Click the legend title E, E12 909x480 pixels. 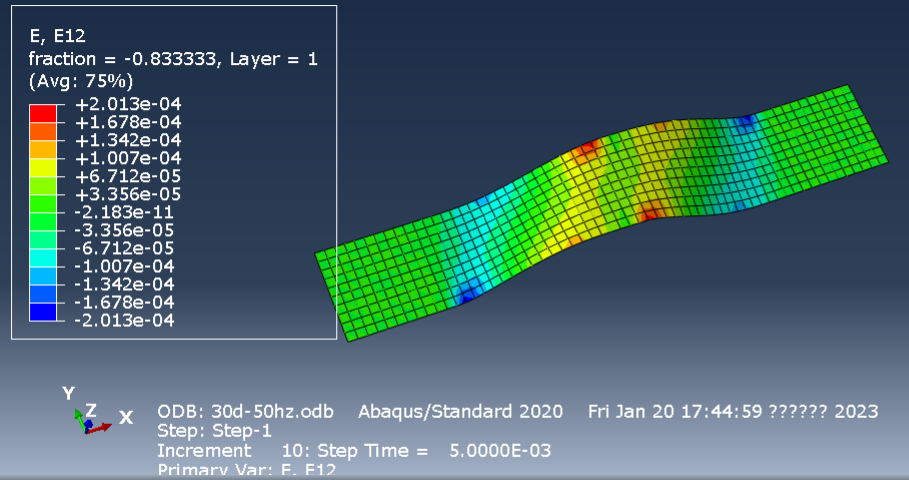point(57,37)
